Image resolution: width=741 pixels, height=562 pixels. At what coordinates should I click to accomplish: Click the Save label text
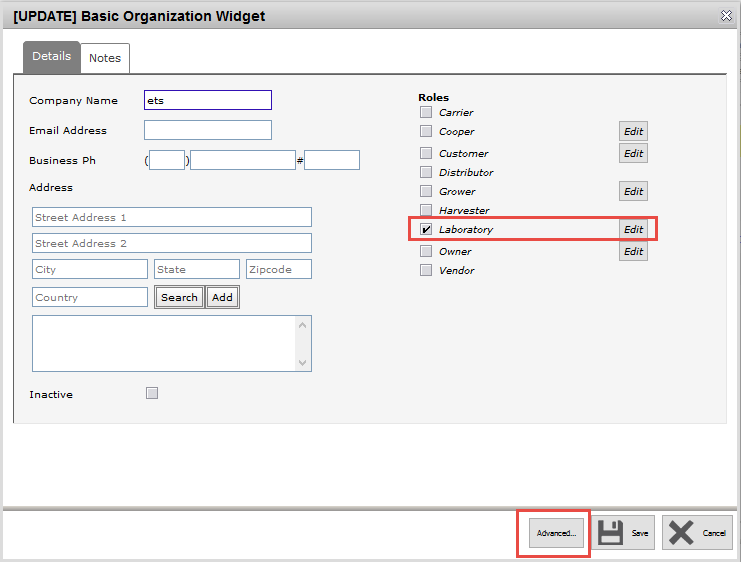point(640,533)
